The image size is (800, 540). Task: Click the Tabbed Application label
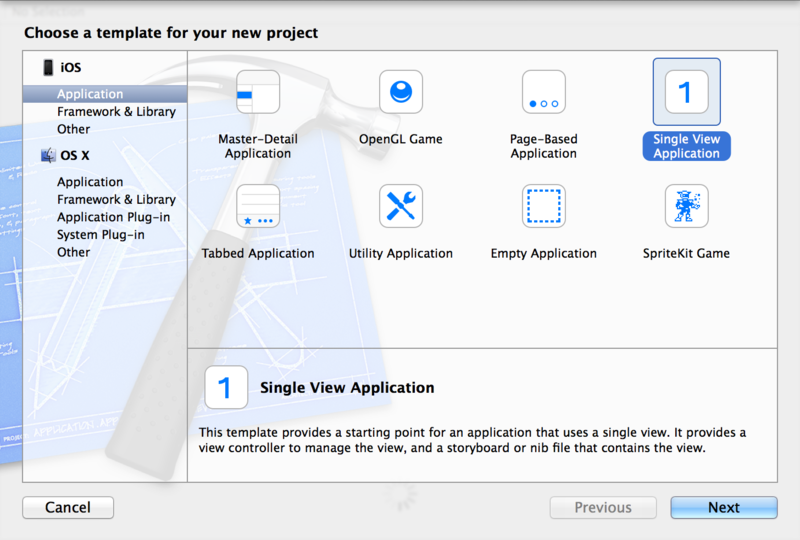pos(258,253)
